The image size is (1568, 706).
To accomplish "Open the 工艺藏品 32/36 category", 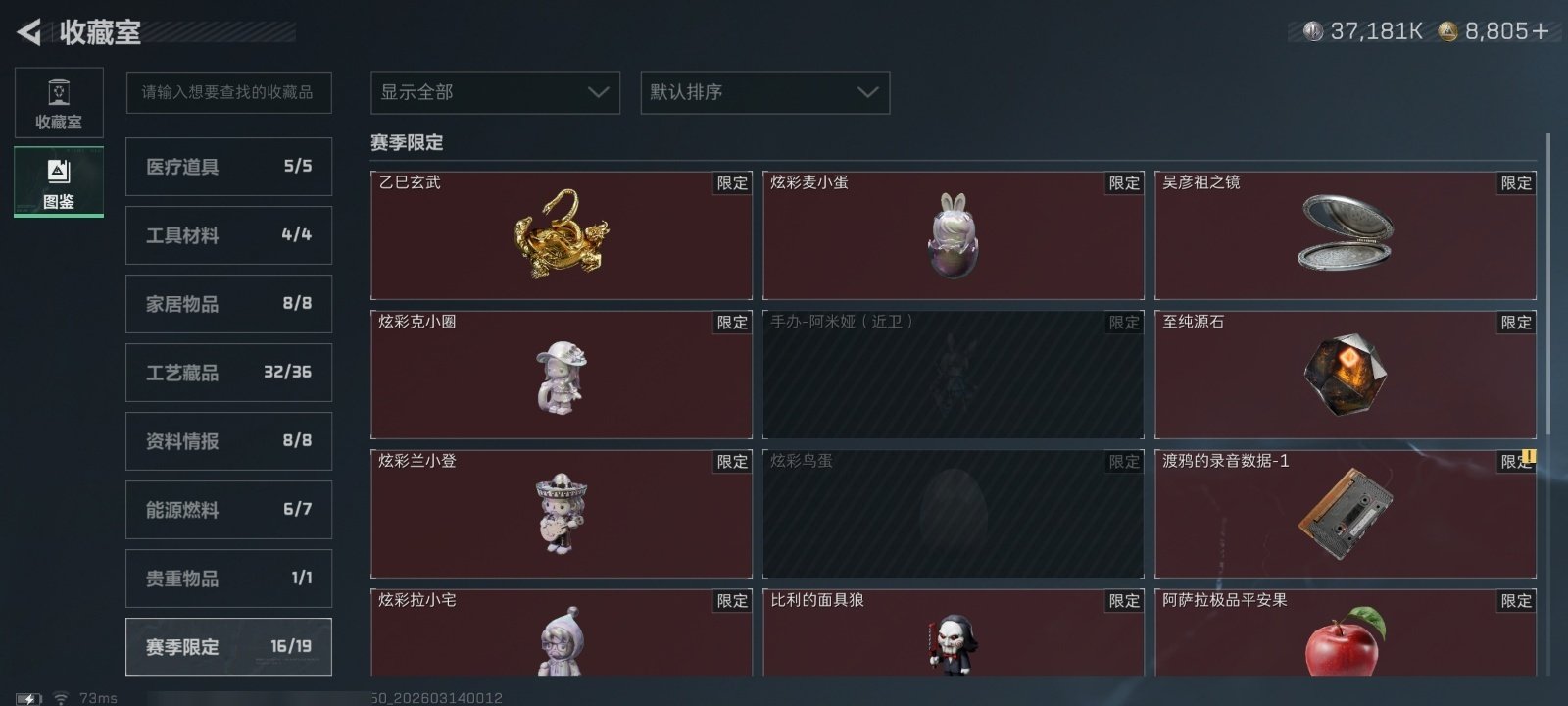I will pos(228,373).
